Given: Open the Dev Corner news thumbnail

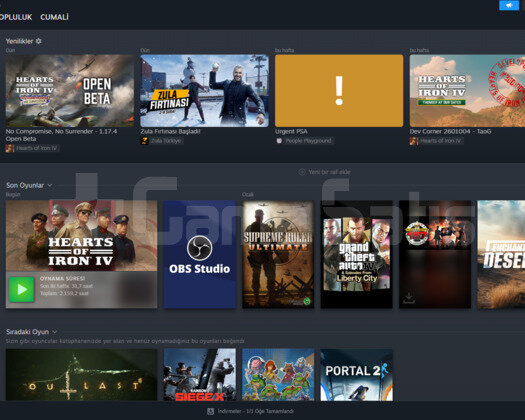Looking at the screenshot, I should point(467,91).
